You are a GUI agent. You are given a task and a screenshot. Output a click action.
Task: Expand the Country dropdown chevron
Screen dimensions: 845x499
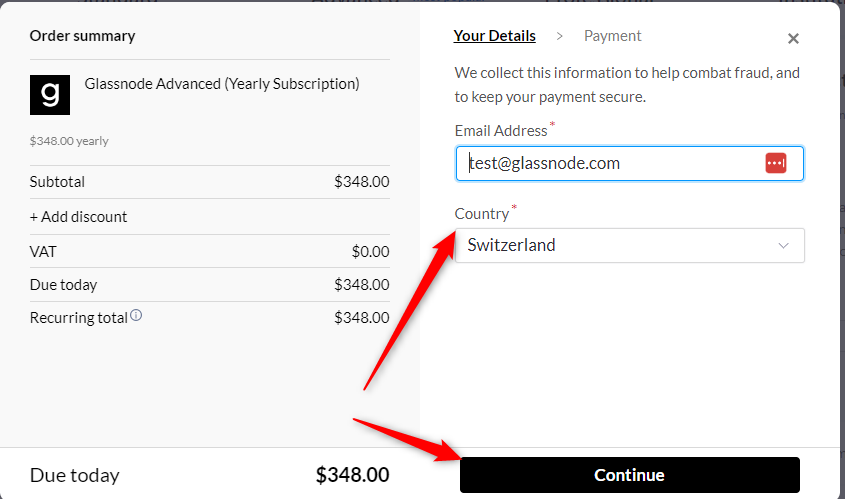pyautogui.click(x=783, y=245)
